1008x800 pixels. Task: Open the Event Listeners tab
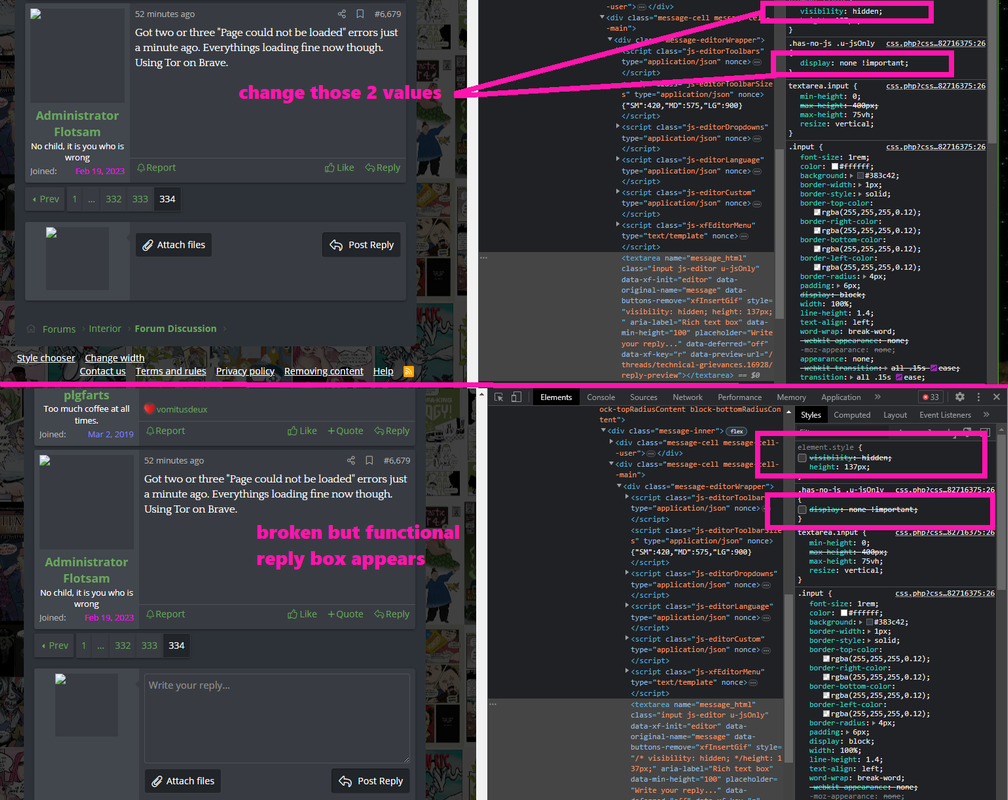(x=945, y=415)
